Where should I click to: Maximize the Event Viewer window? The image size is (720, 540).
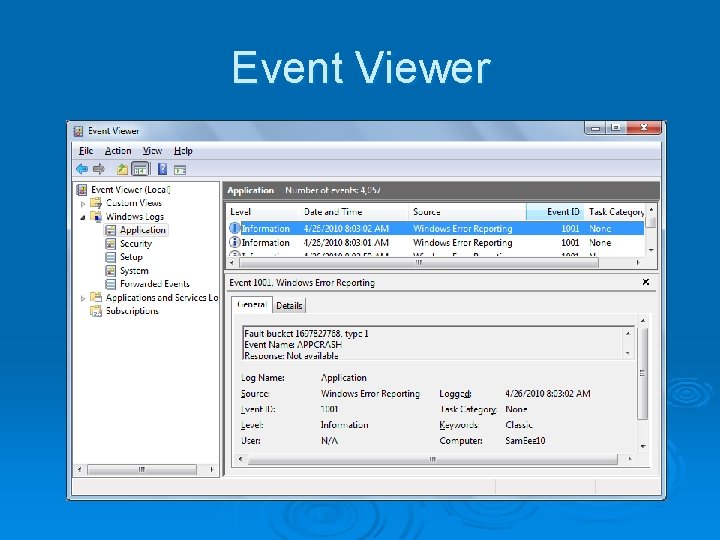[x=616, y=128]
